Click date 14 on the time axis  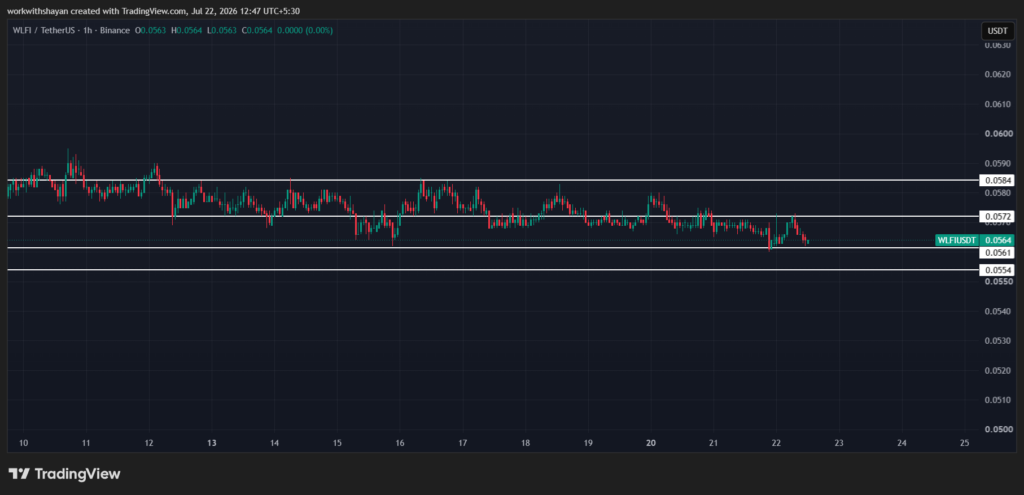coord(274,443)
